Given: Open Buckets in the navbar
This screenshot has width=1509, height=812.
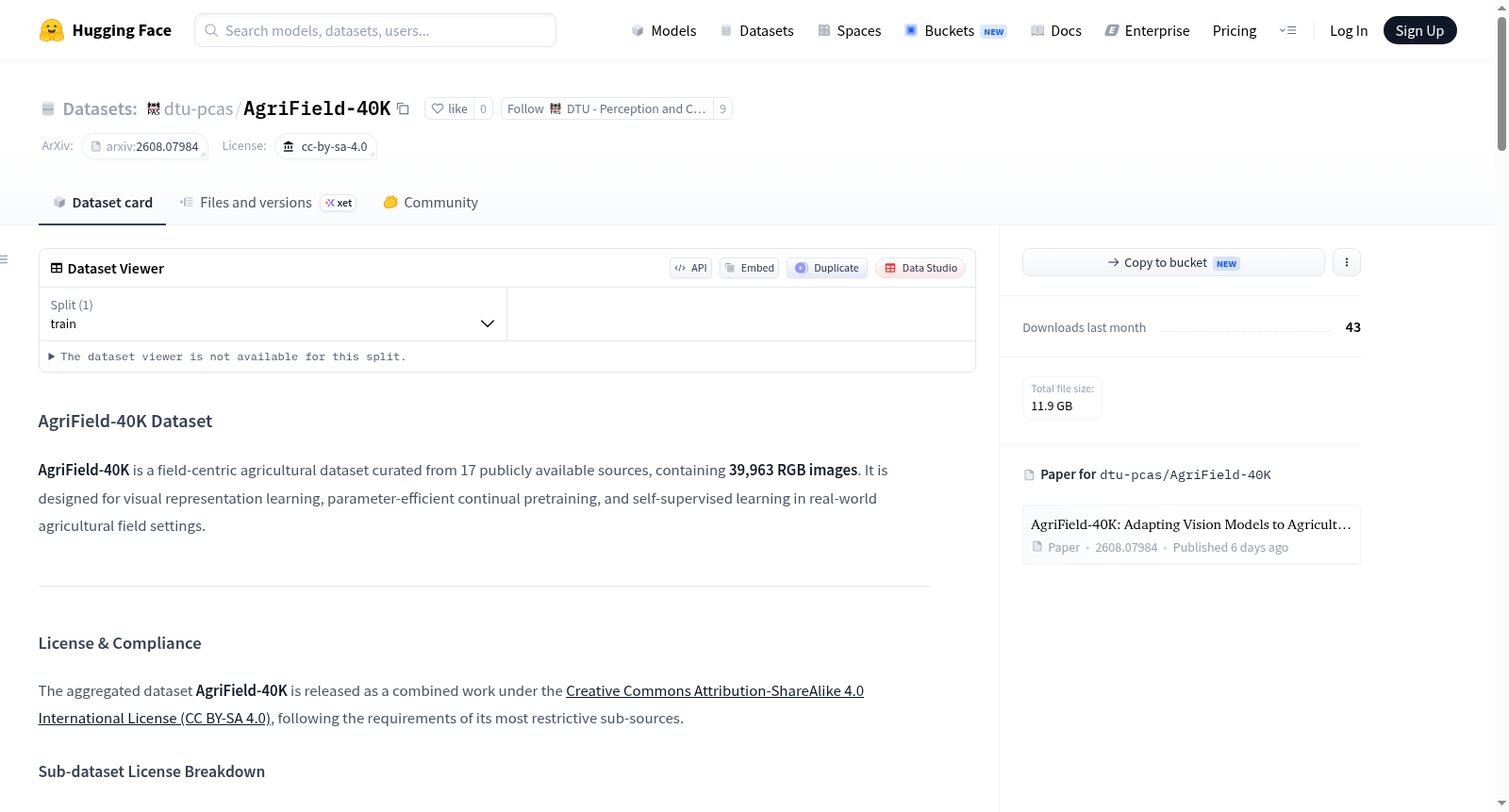Looking at the screenshot, I should coord(955,30).
